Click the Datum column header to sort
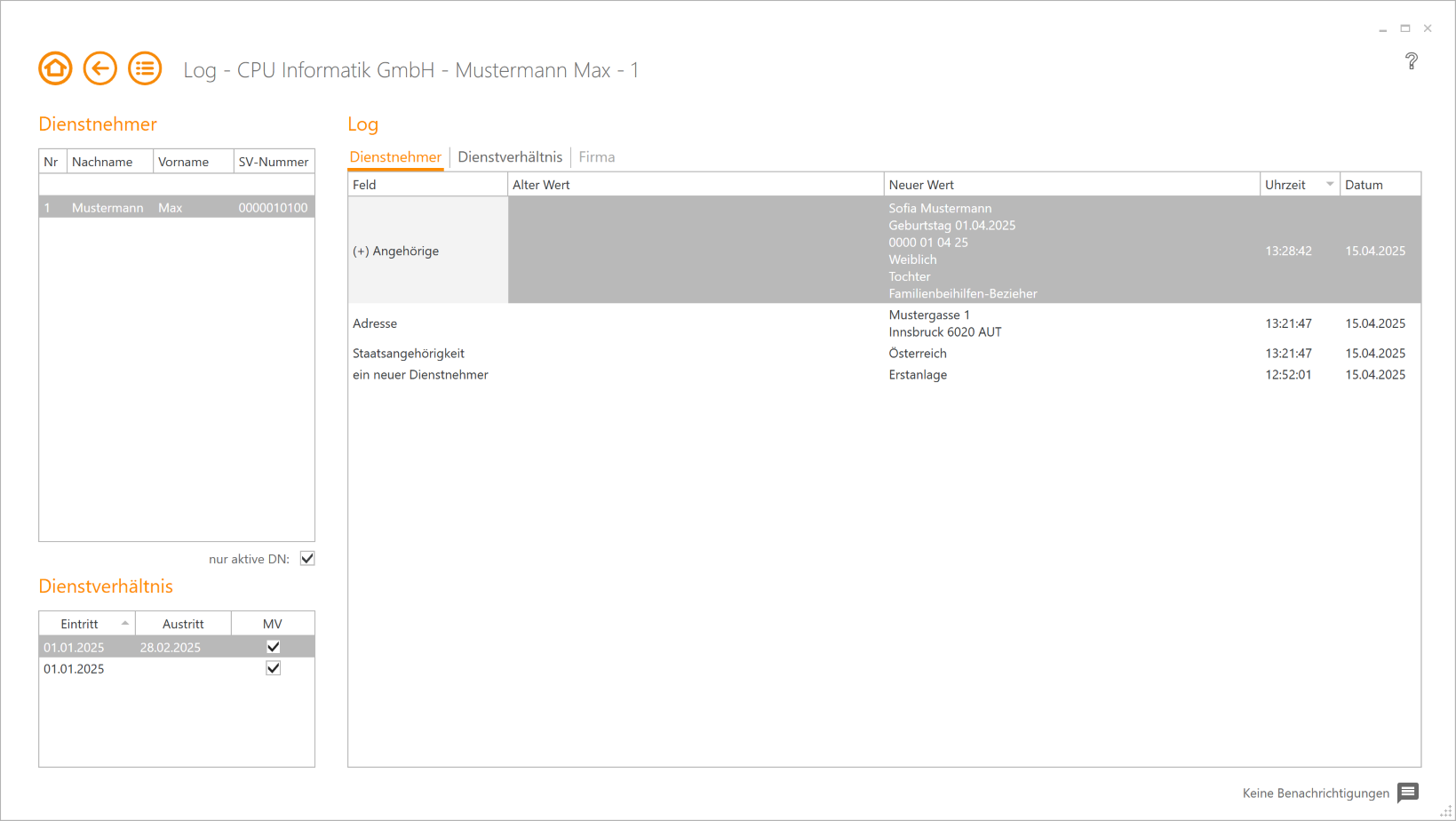The height and width of the screenshot is (821, 1456). click(1365, 184)
